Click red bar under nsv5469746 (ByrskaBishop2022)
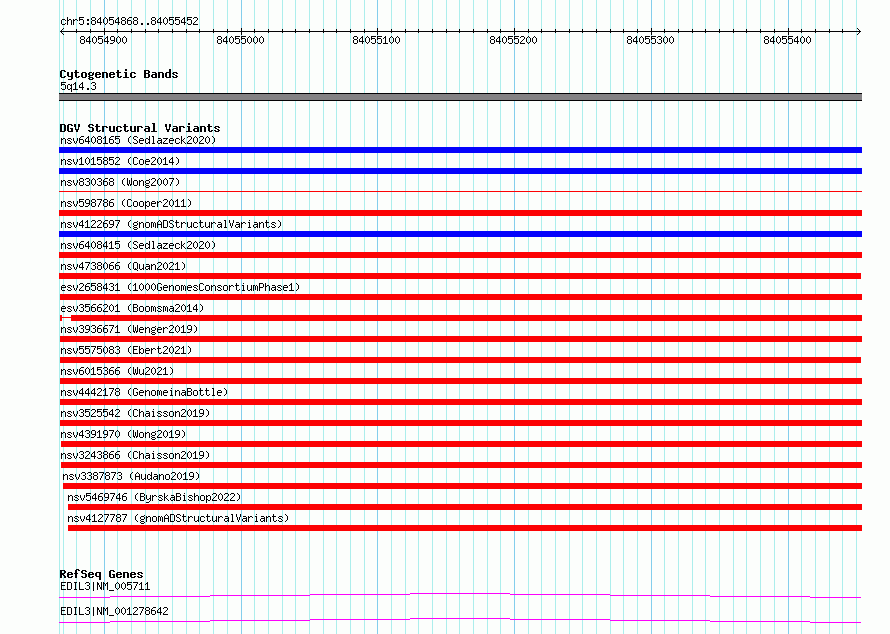This screenshot has height=634, width=890. [465, 507]
